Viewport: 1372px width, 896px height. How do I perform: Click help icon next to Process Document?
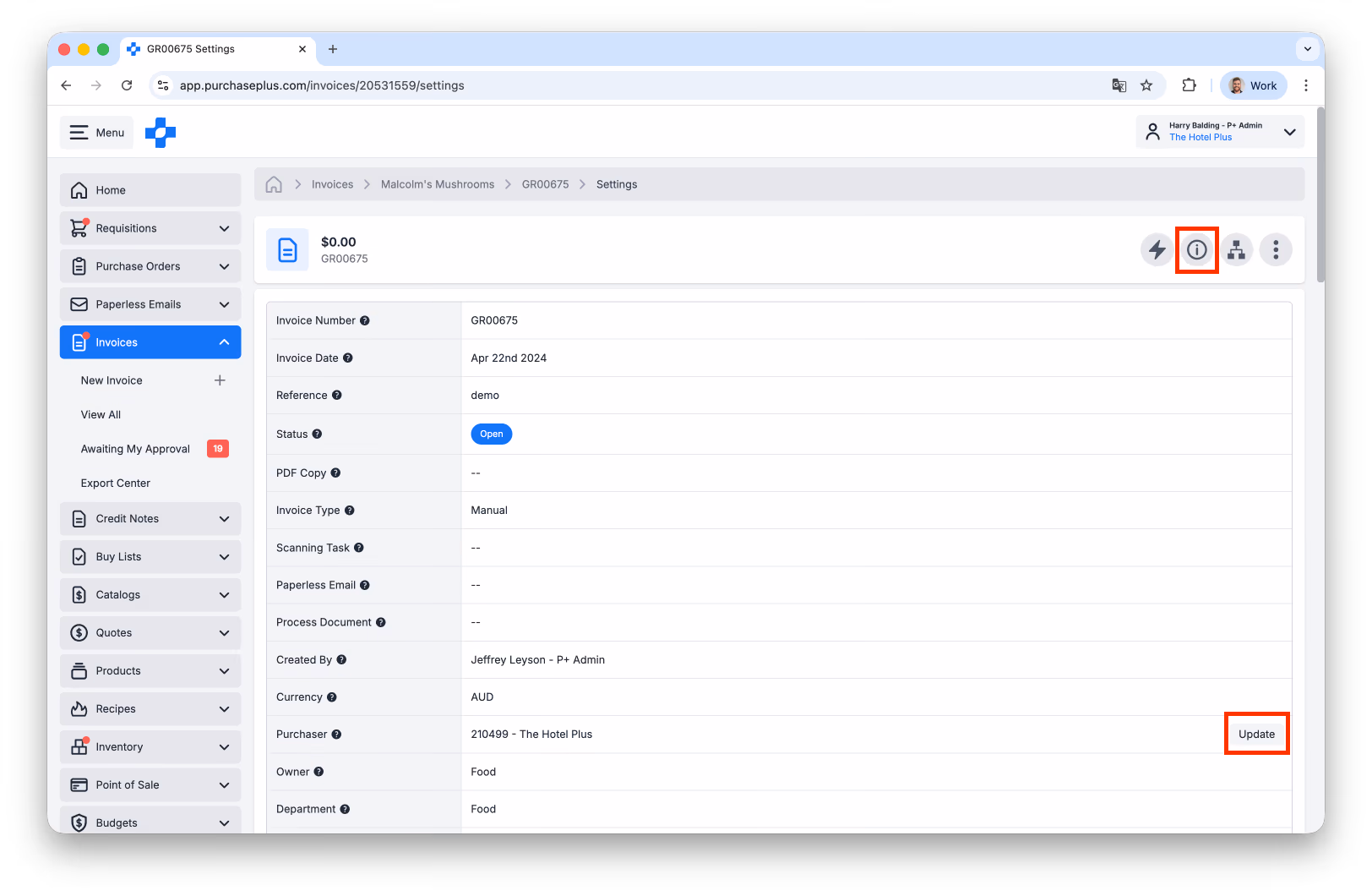tap(381, 623)
